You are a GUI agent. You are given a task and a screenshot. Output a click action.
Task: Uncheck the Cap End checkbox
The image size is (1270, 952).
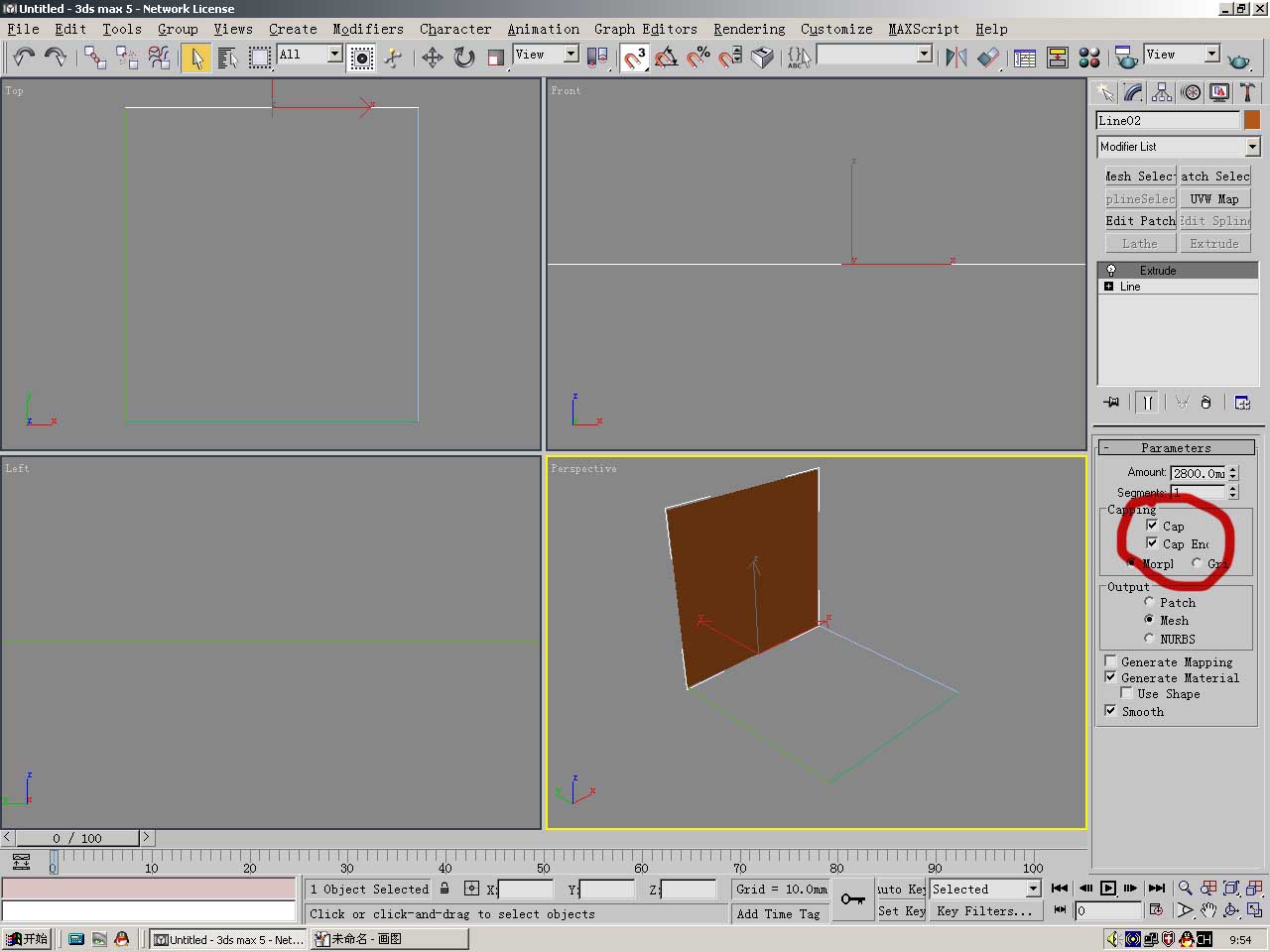click(1152, 543)
